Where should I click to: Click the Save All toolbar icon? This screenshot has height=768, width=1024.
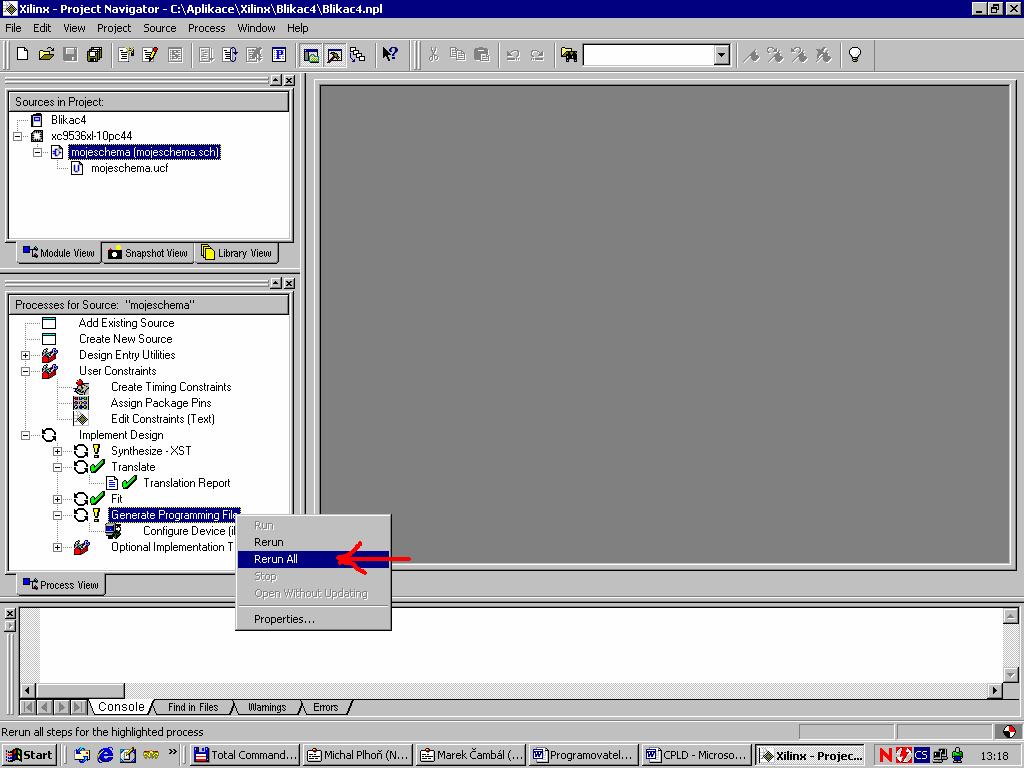tap(95, 54)
